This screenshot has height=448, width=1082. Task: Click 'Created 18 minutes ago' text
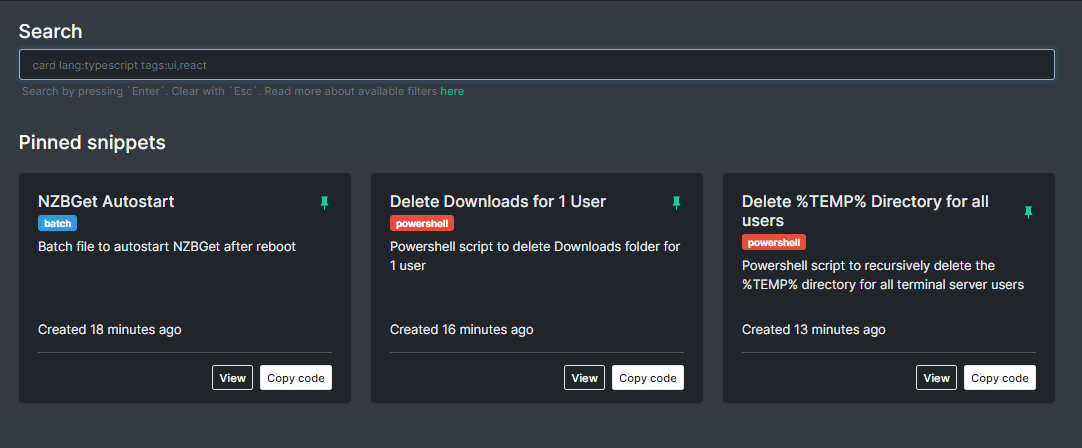[x=110, y=329]
